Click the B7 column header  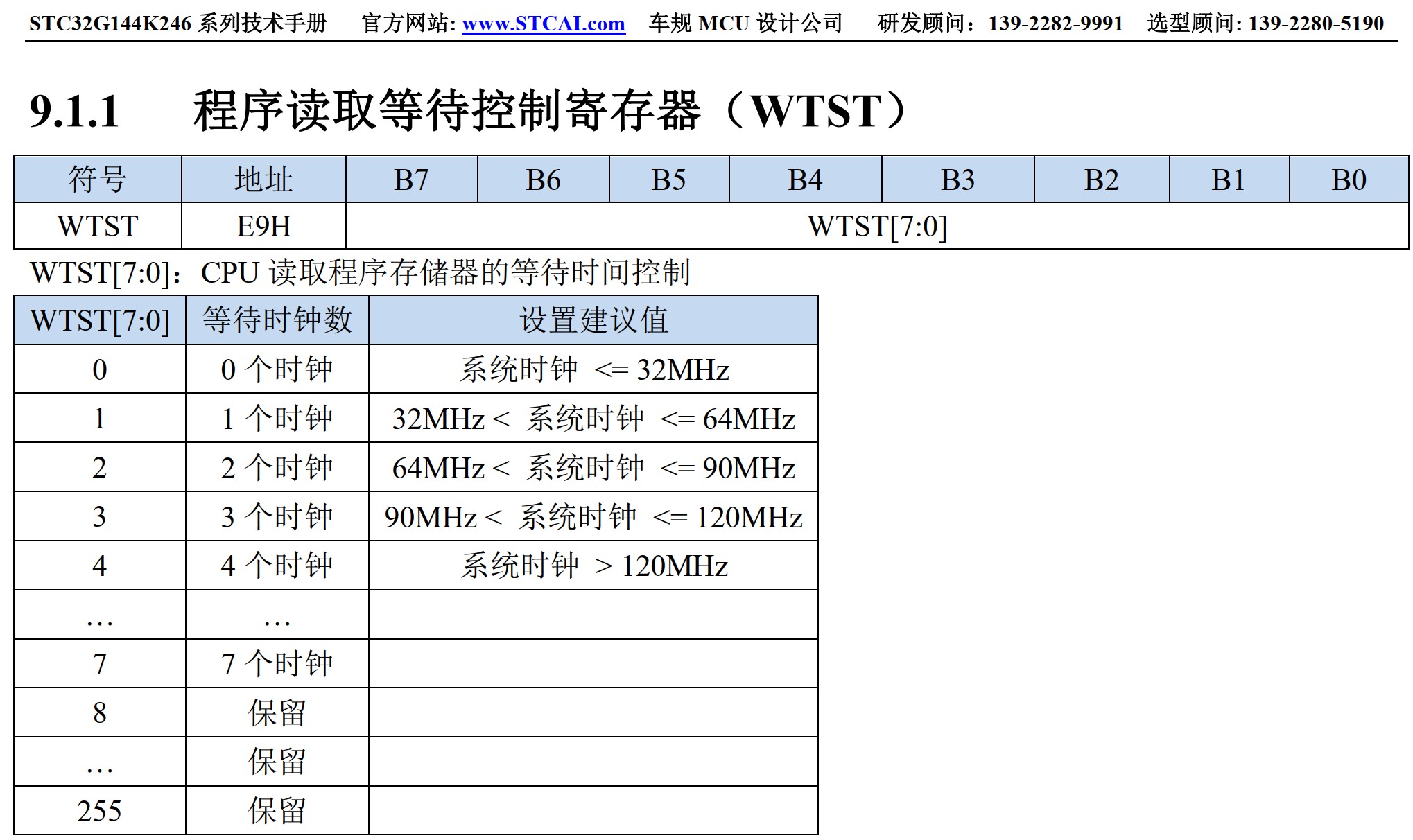click(413, 179)
